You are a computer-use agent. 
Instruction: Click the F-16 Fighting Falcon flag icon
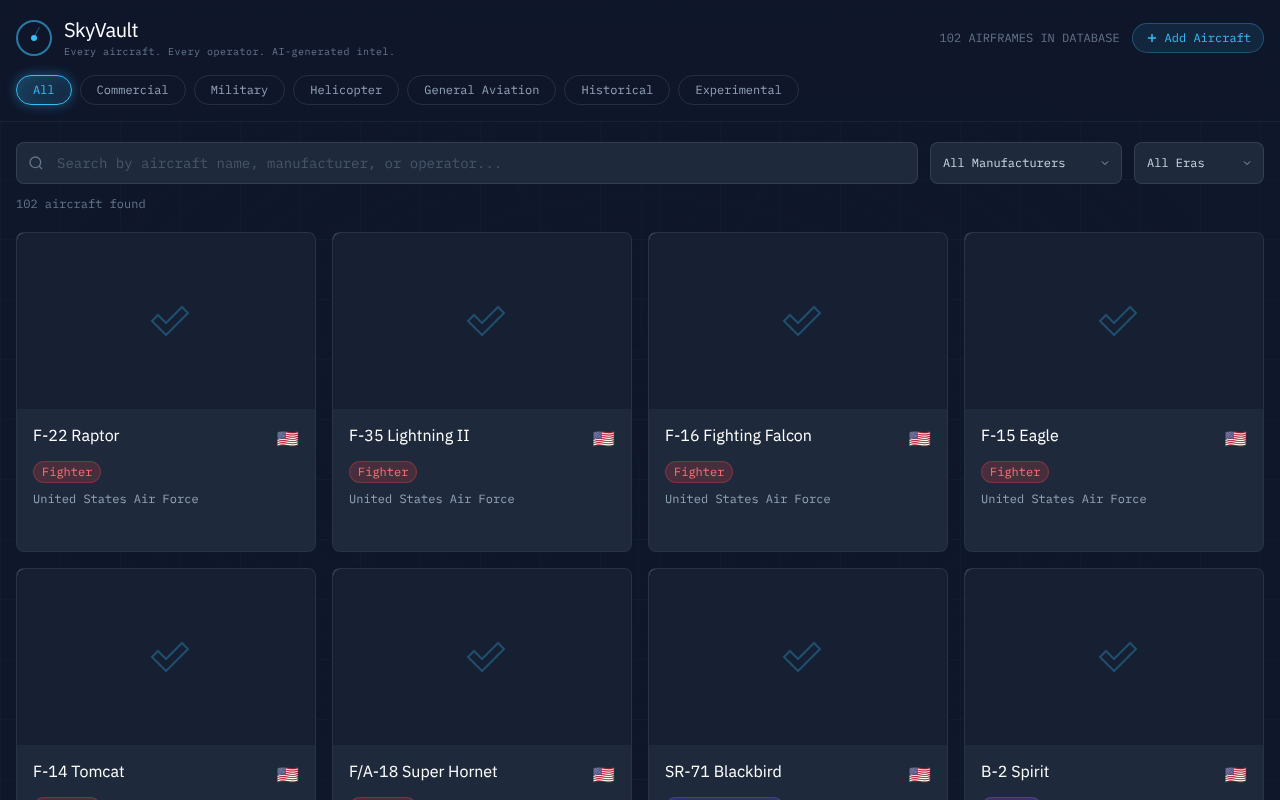point(919,438)
